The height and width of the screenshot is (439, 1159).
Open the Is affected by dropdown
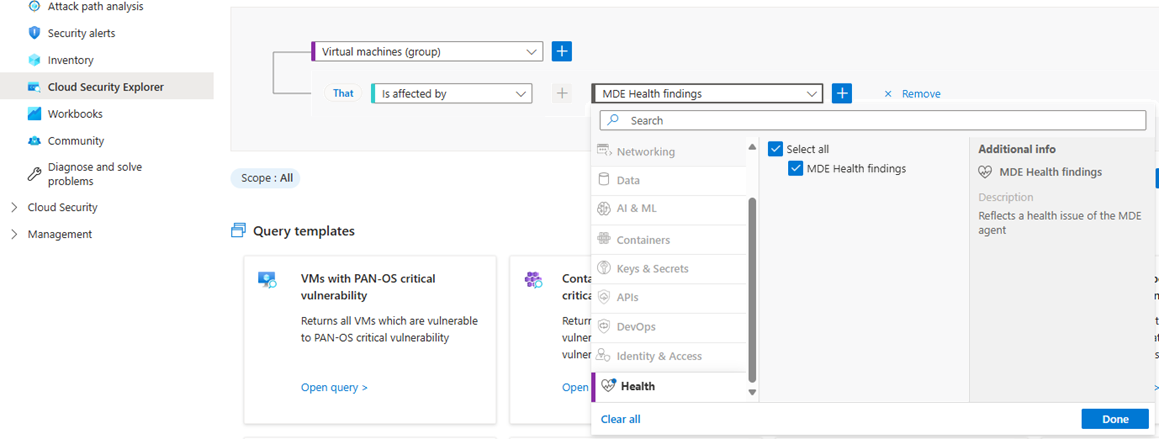click(452, 93)
